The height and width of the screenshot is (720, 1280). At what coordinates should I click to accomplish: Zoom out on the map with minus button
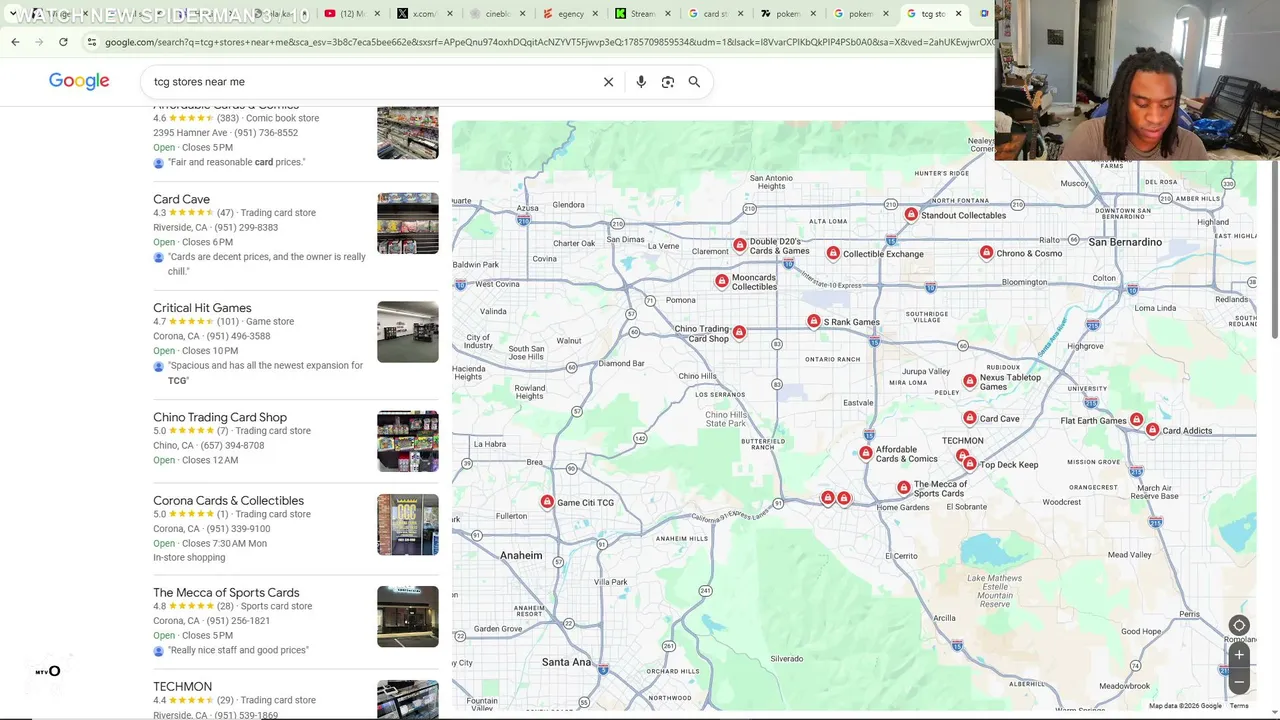point(1239,682)
